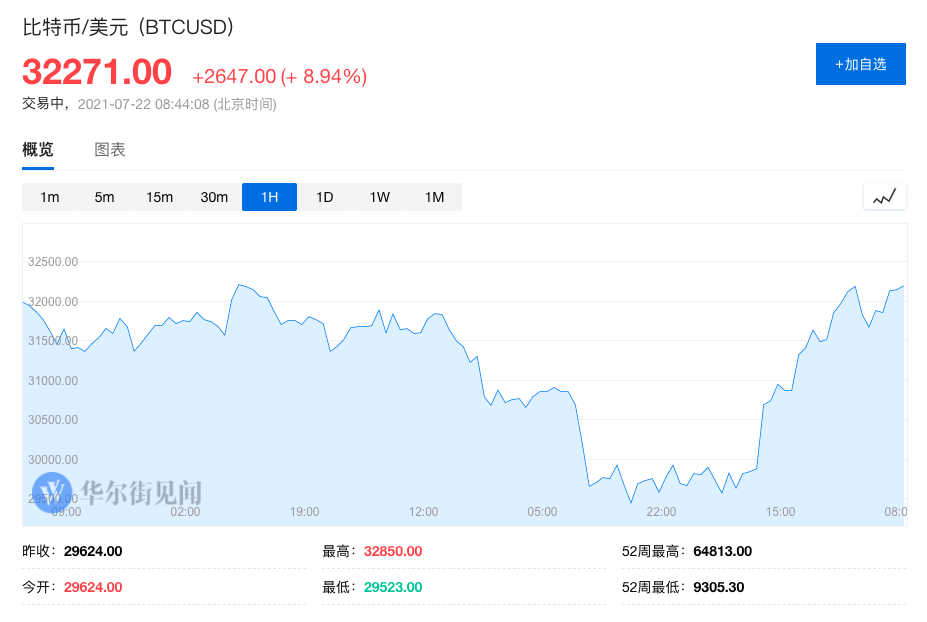Choose the 1W weekly interval
The image size is (927, 622).
[379, 197]
